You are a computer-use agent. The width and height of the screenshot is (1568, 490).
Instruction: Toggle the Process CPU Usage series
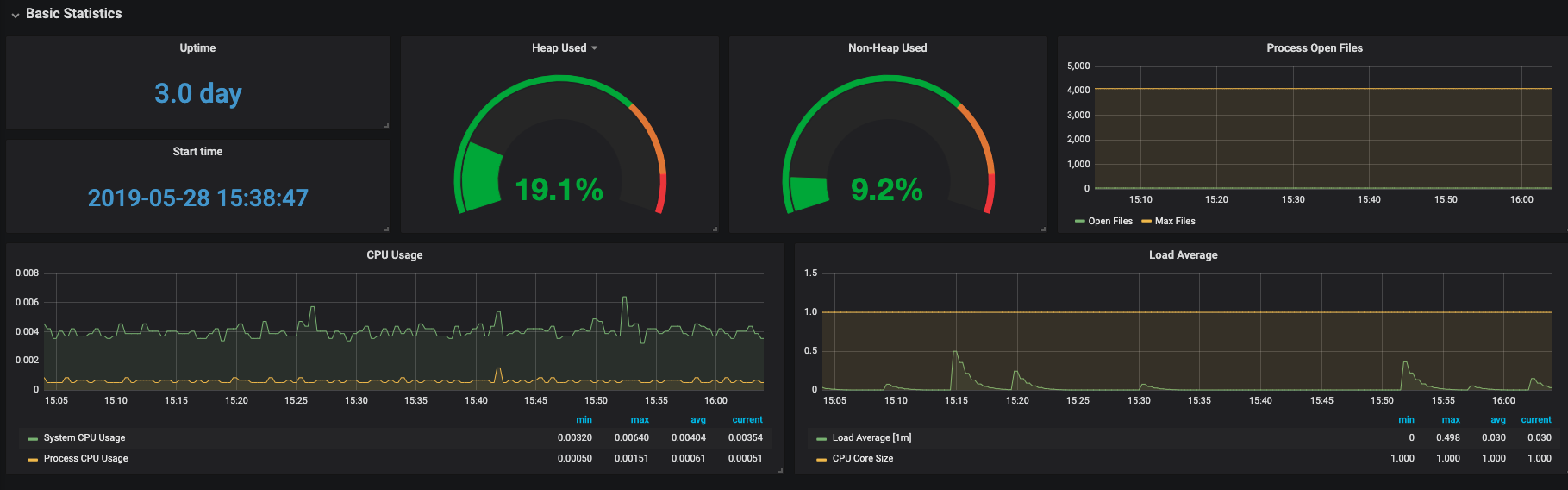(85, 459)
